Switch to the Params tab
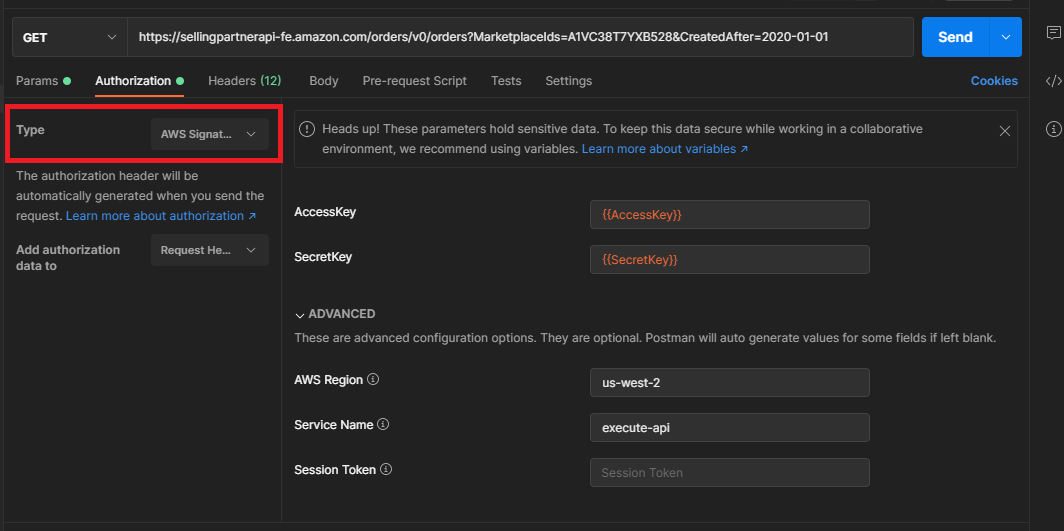 (42, 81)
